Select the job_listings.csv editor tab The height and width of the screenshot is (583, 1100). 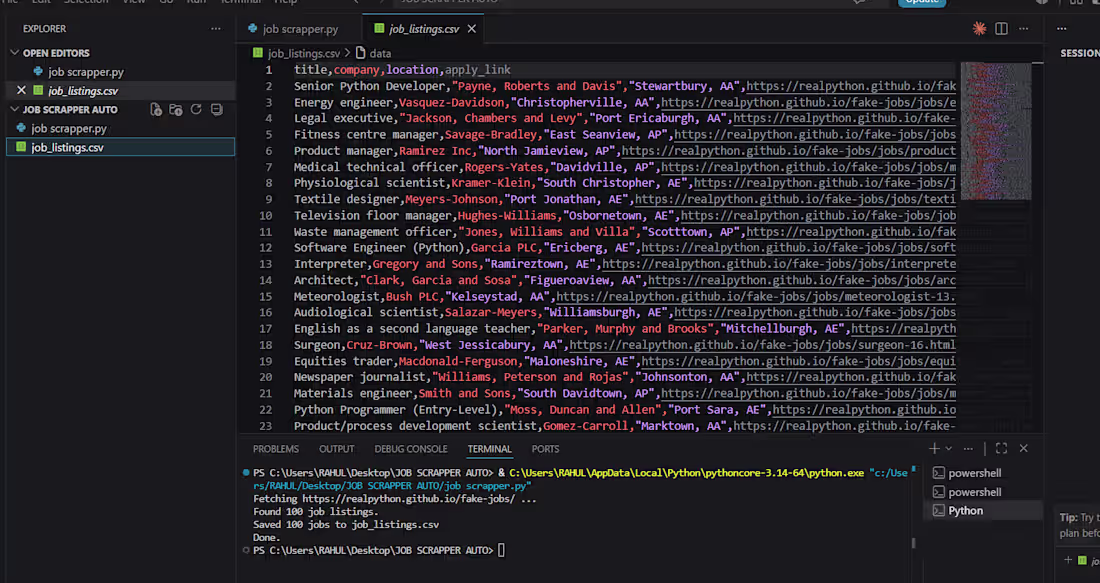pos(424,29)
